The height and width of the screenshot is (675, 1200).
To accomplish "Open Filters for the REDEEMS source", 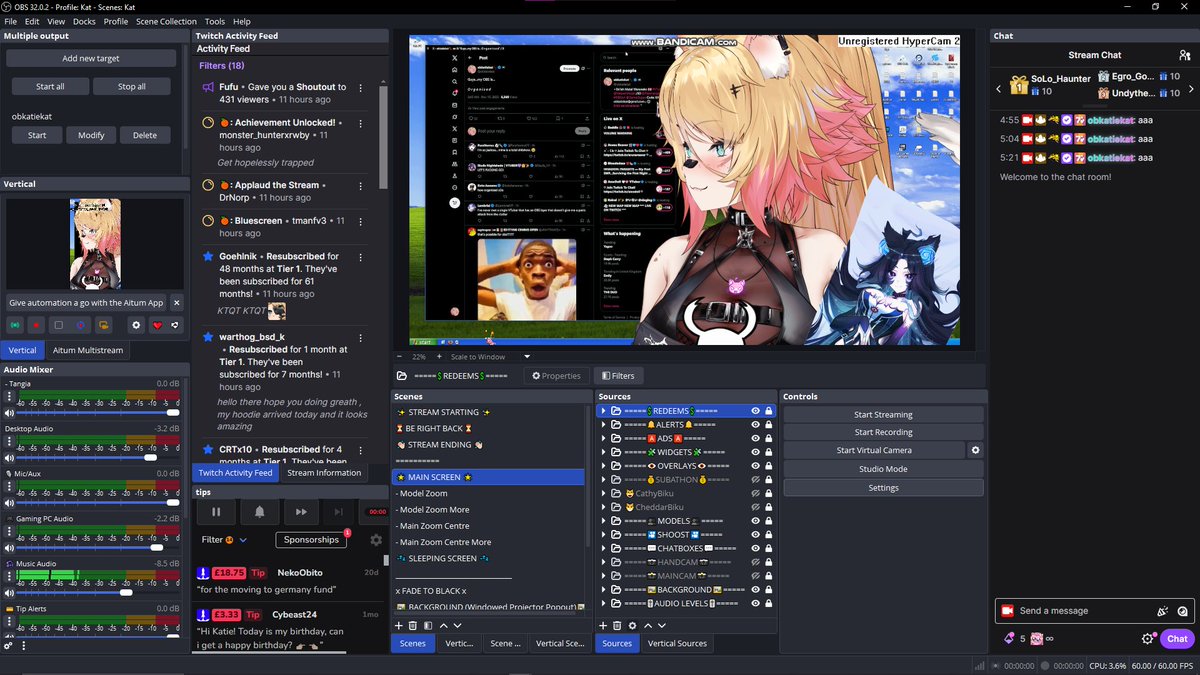I will click(617, 376).
